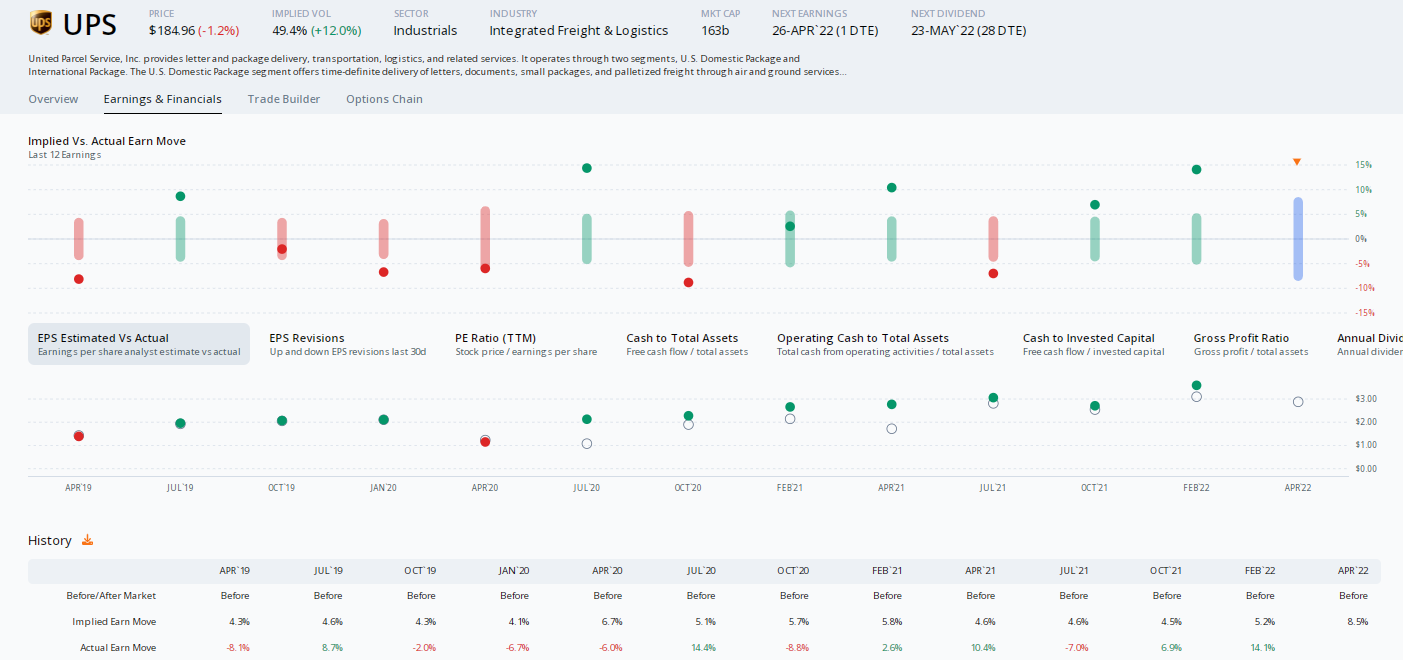Open the Trade Builder tab
1403x660 pixels.
(284, 99)
